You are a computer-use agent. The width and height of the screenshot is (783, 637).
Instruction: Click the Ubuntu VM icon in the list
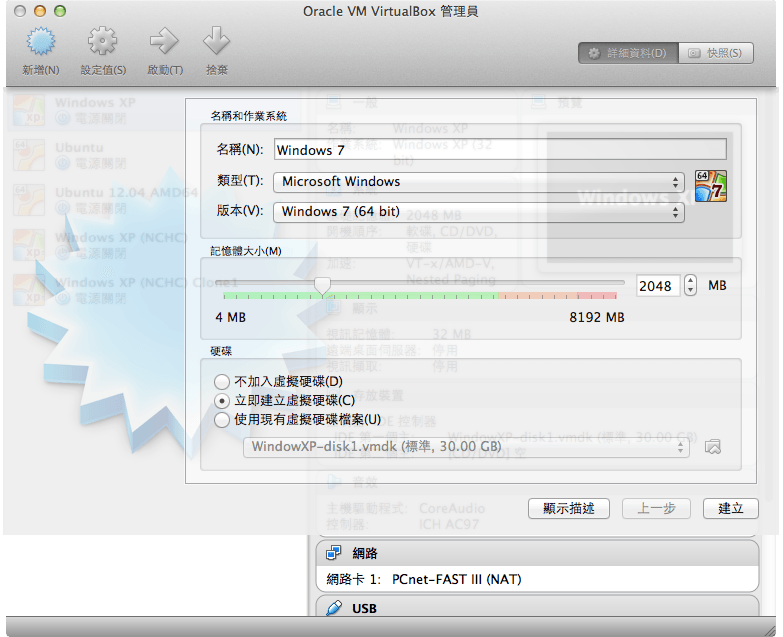coord(28,155)
